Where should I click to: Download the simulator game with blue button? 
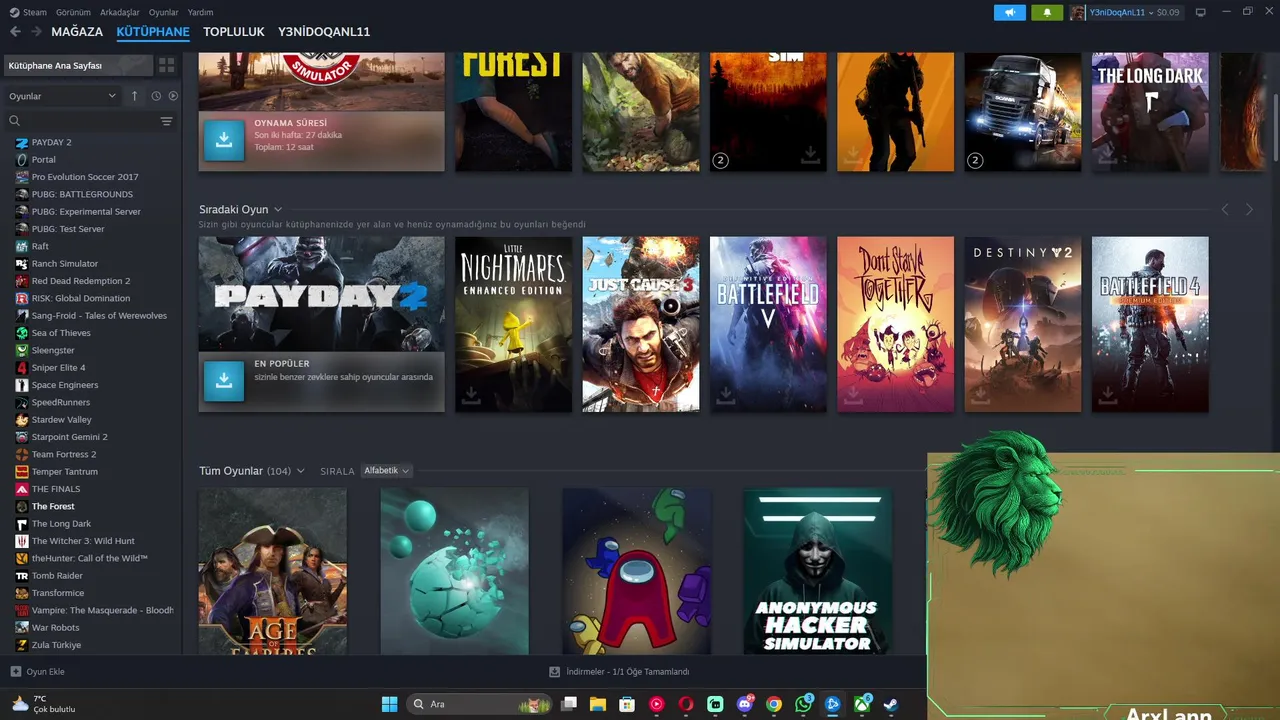(224, 141)
